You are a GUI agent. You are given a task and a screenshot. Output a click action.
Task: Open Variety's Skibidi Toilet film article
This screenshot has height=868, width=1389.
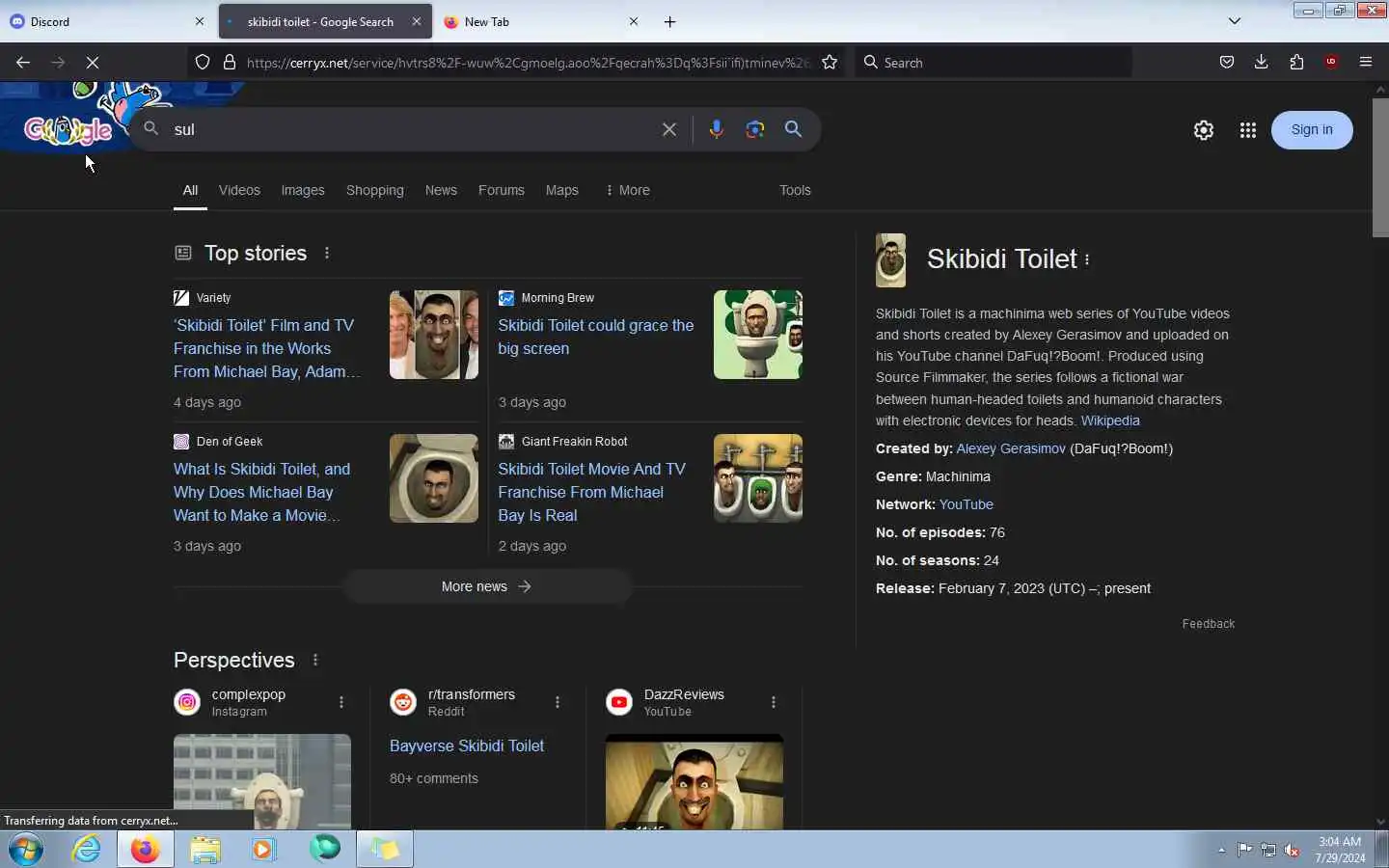pos(267,348)
